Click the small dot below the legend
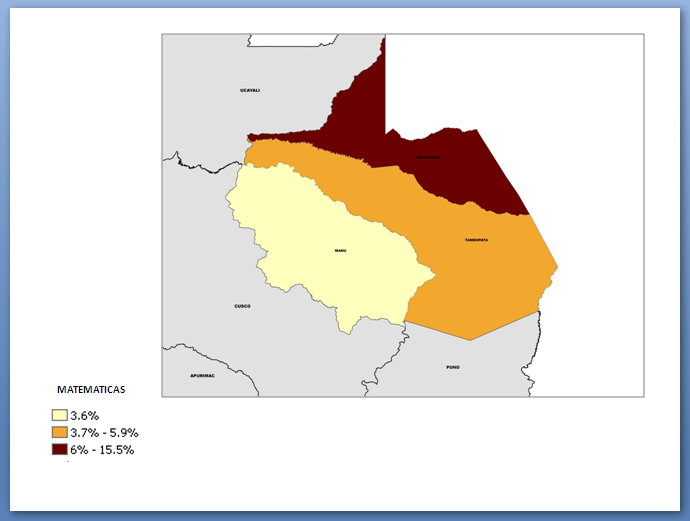 click(x=68, y=463)
